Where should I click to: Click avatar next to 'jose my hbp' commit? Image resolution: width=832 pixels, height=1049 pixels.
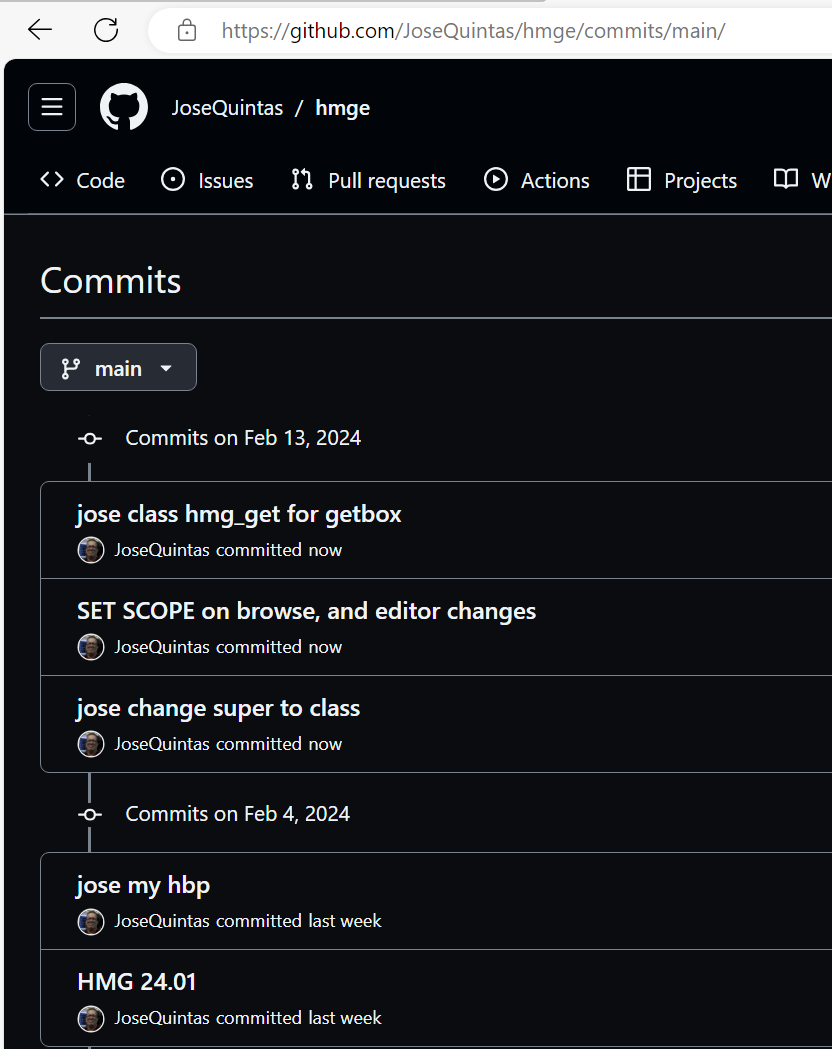(91, 921)
